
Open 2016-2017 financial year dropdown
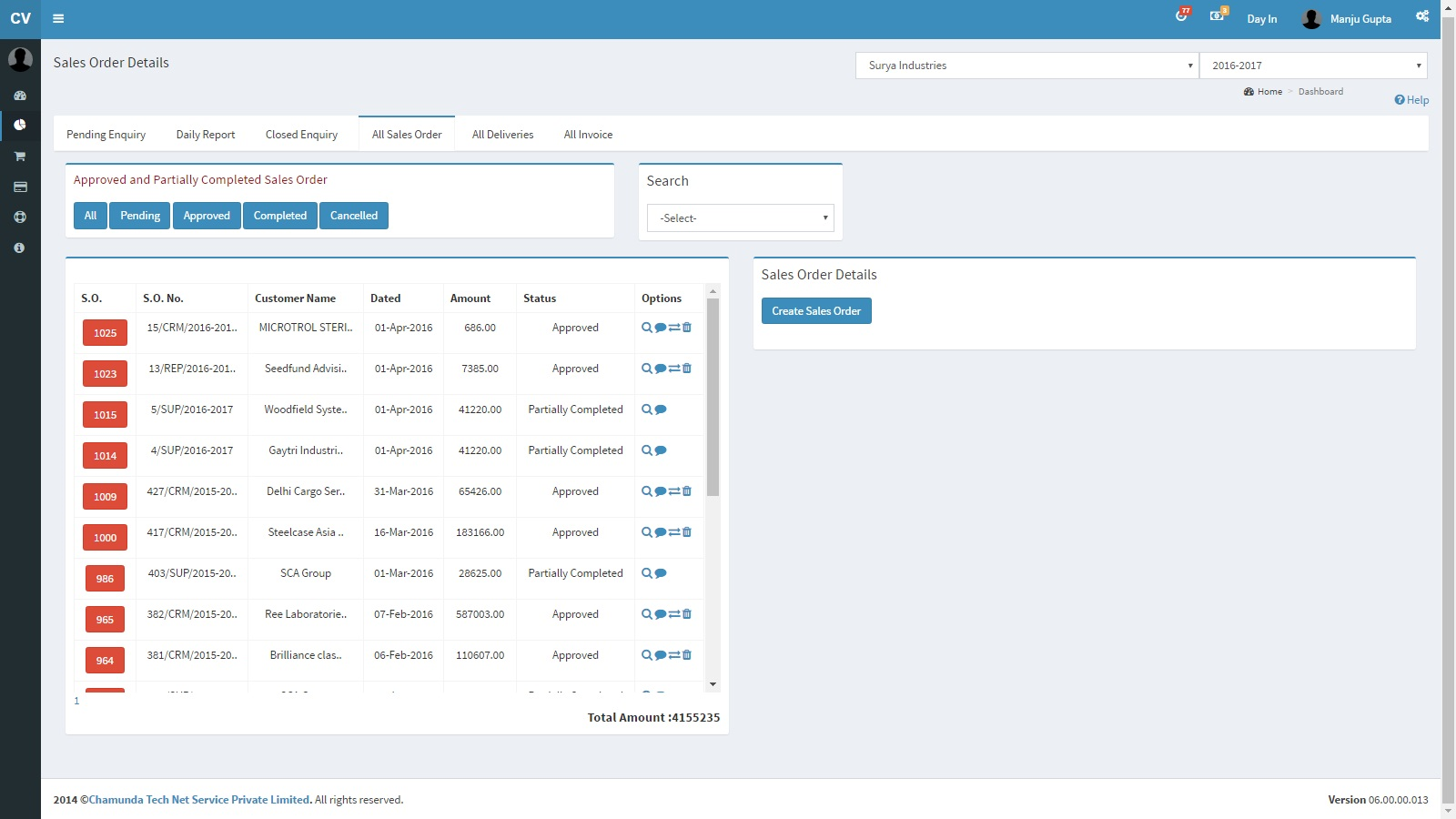click(x=1313, y=66)
